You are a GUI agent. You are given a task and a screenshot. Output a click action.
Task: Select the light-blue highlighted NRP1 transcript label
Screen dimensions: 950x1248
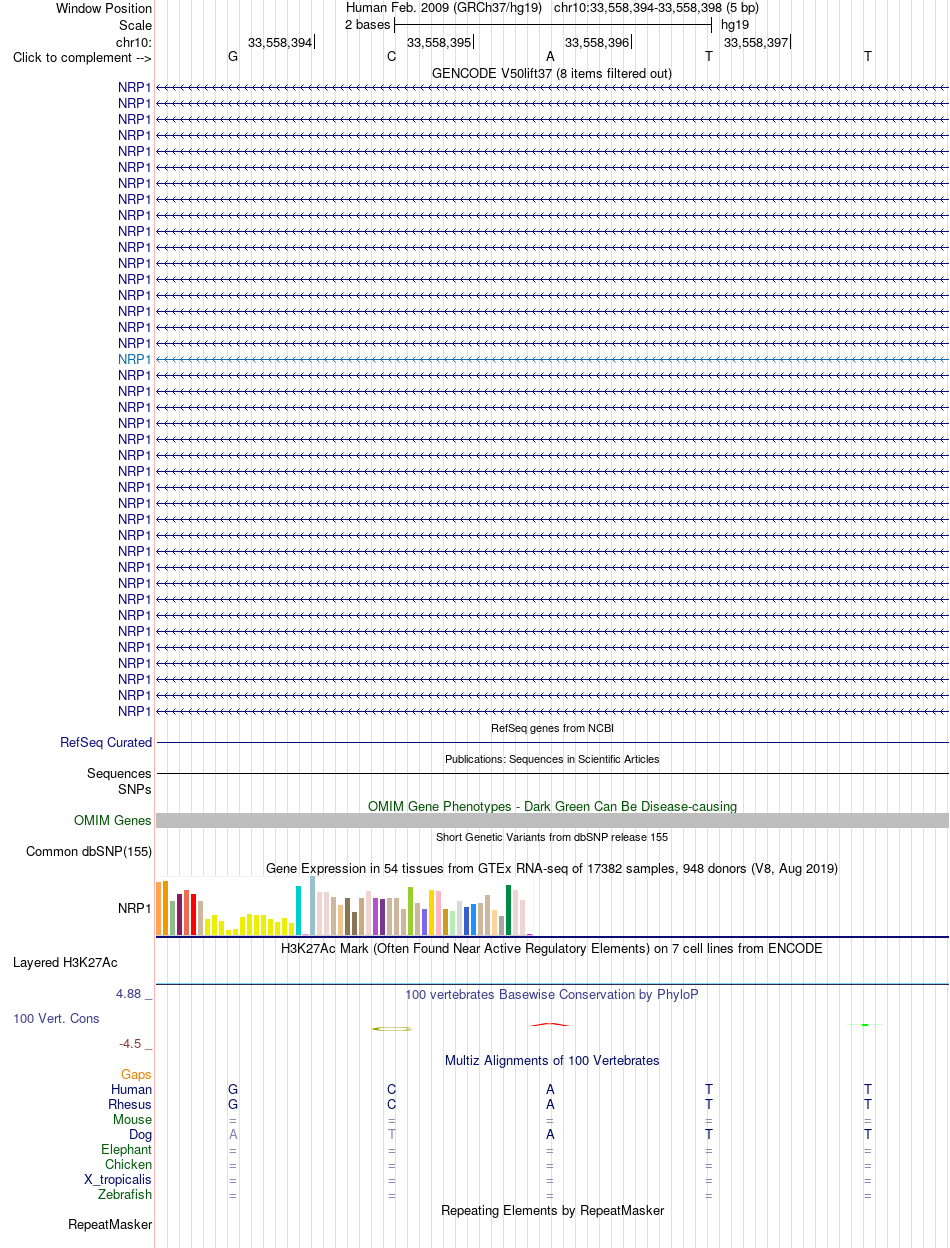[x=135, y=359]
